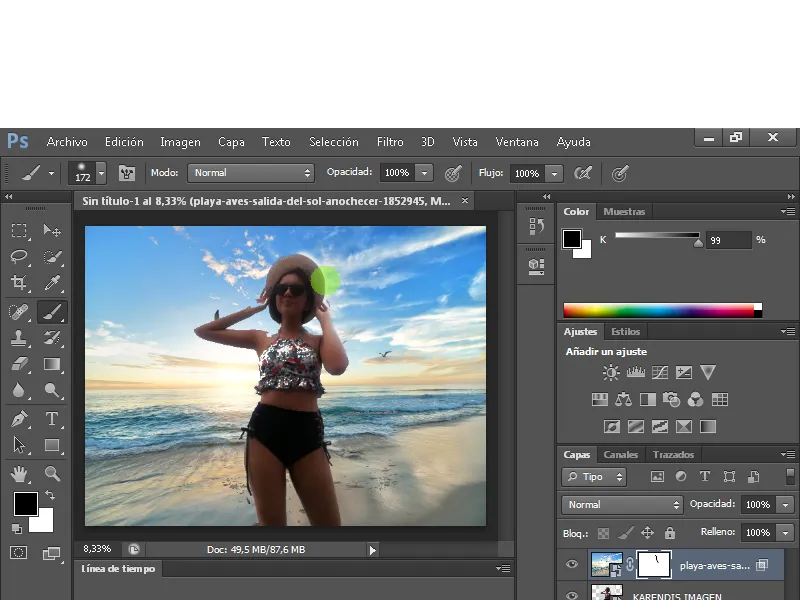The width and height of the screenshot is (800, 600).
Task: Reset default foreground and background colors
Action: point(17,529)
